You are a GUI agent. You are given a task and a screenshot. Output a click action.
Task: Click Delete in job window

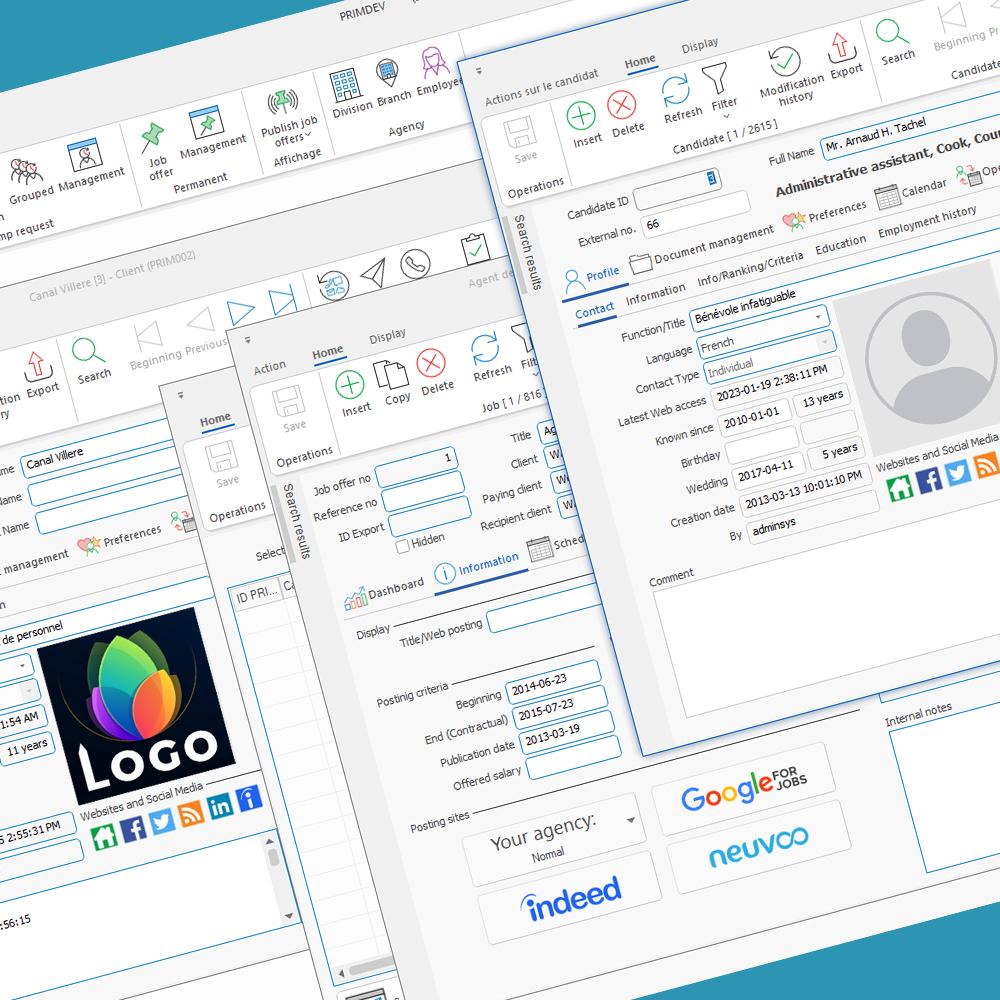pos(431,364)
